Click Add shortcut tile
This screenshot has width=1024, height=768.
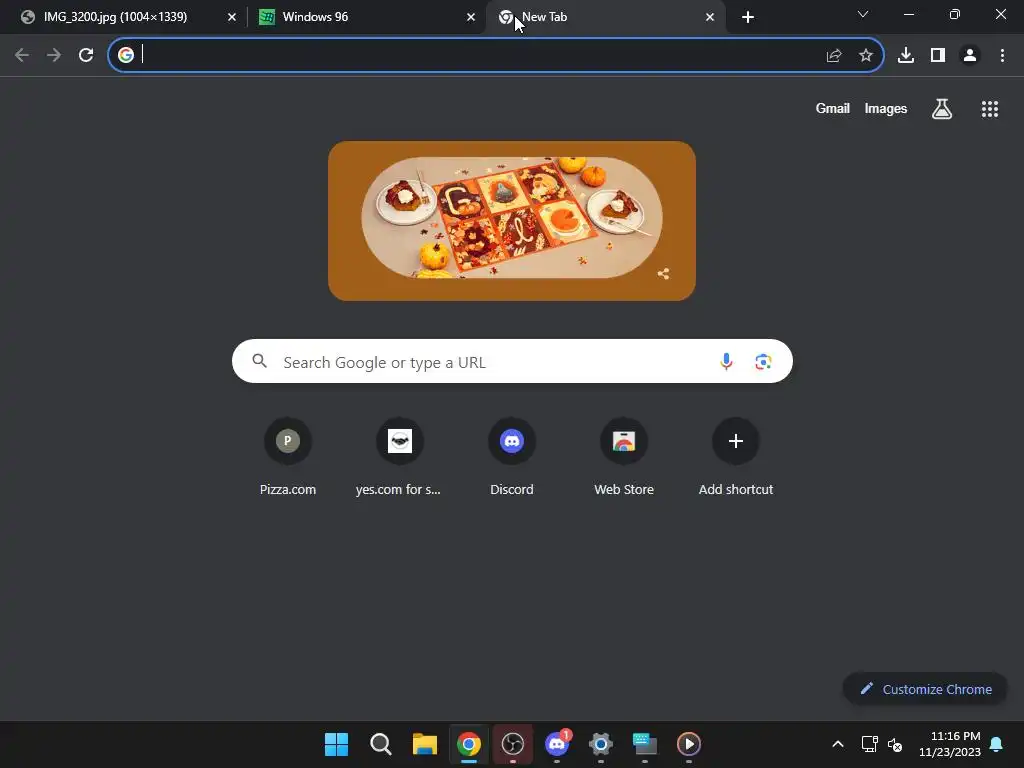coord(736,457)
